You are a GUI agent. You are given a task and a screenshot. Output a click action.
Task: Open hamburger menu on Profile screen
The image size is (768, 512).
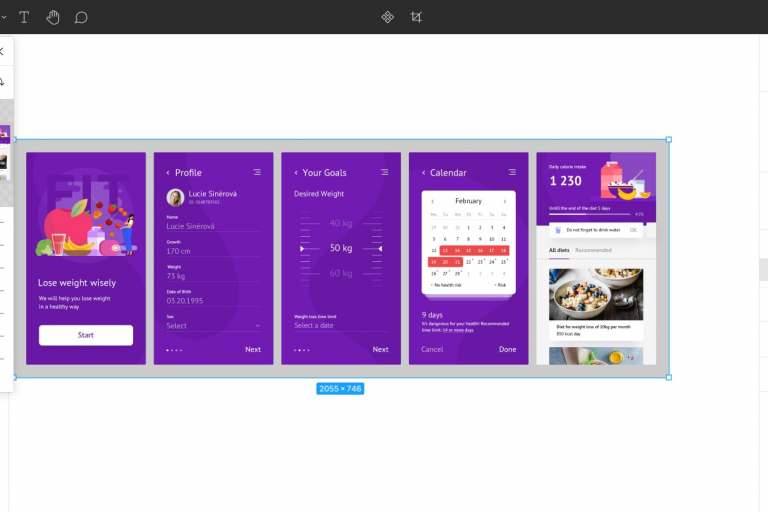coord(257,172)
